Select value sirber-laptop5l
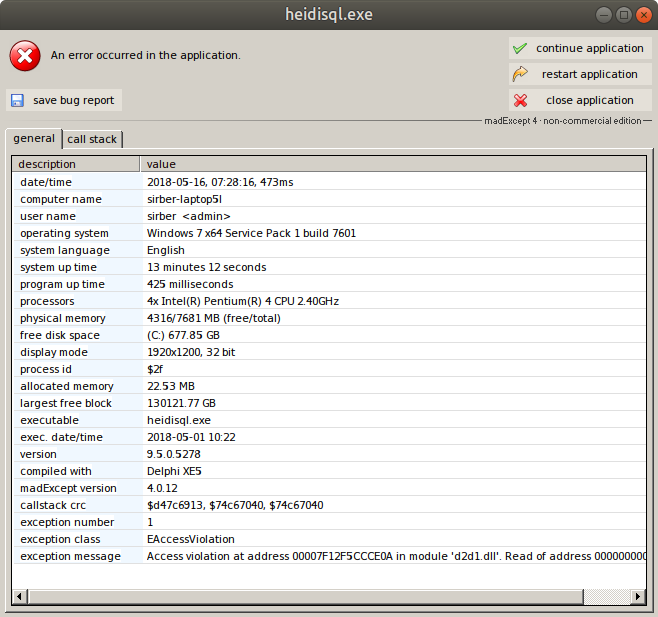 184,199
